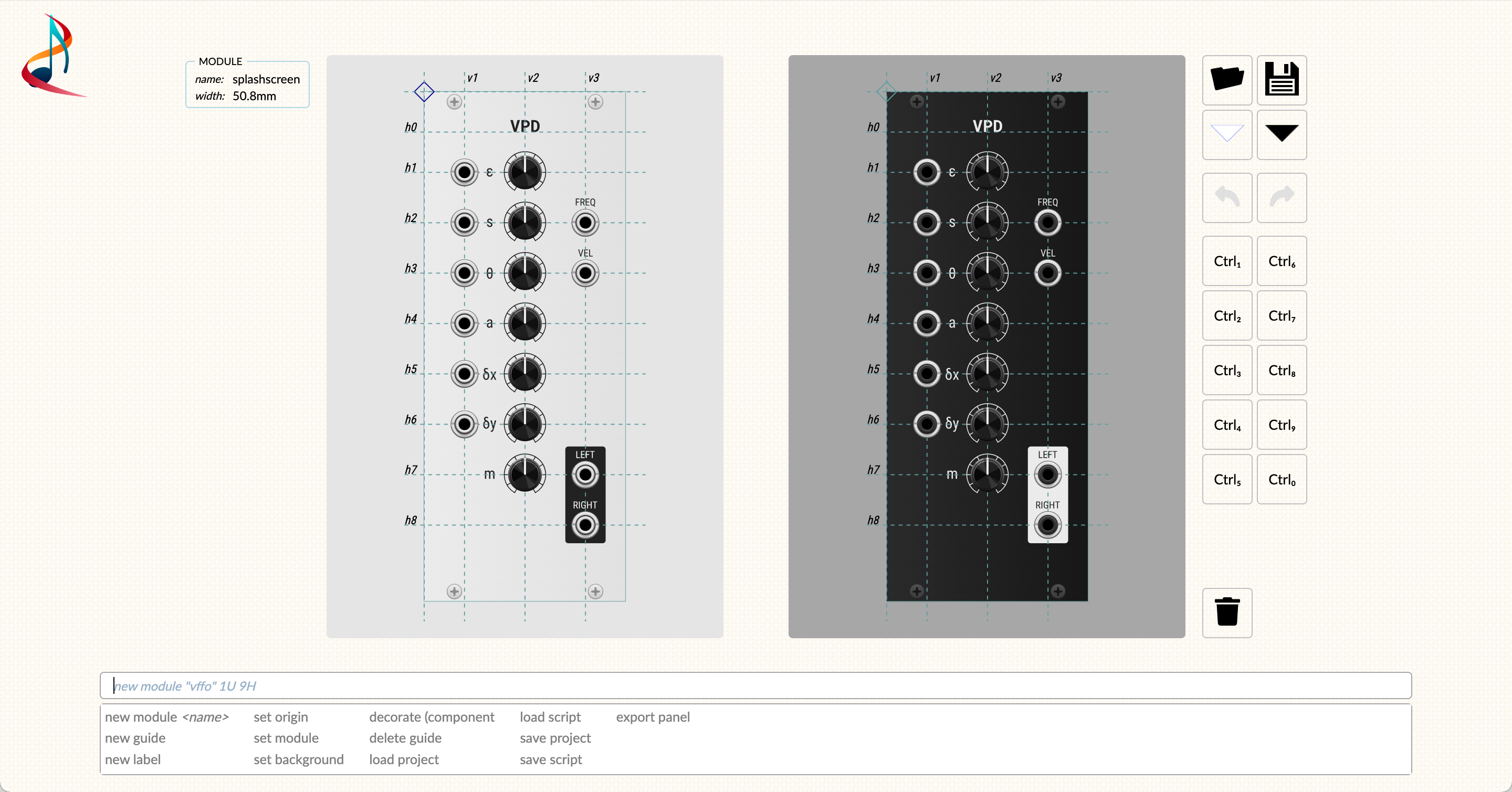Choose the 'delete guide' command

pyautogui.click(x=405, y=738)
